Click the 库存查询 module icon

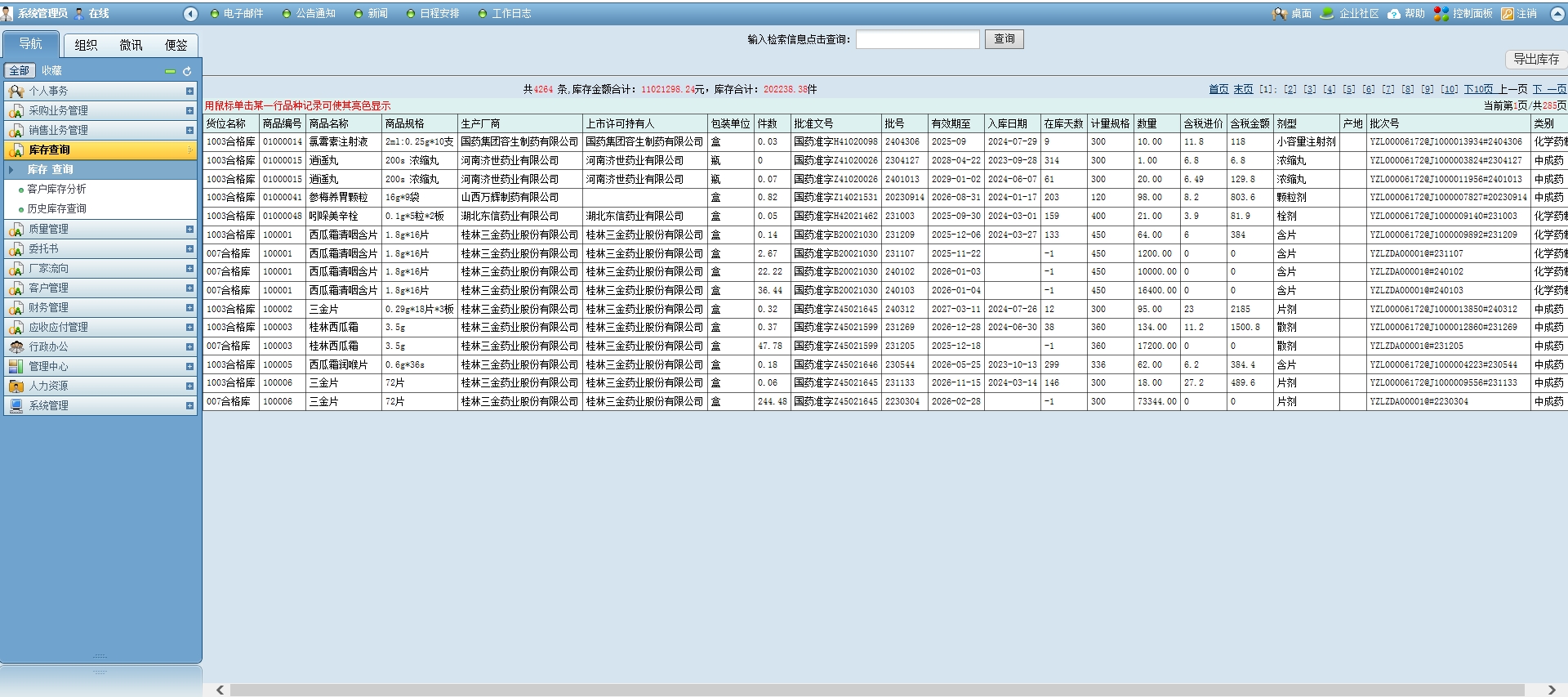tap(16, 150)
